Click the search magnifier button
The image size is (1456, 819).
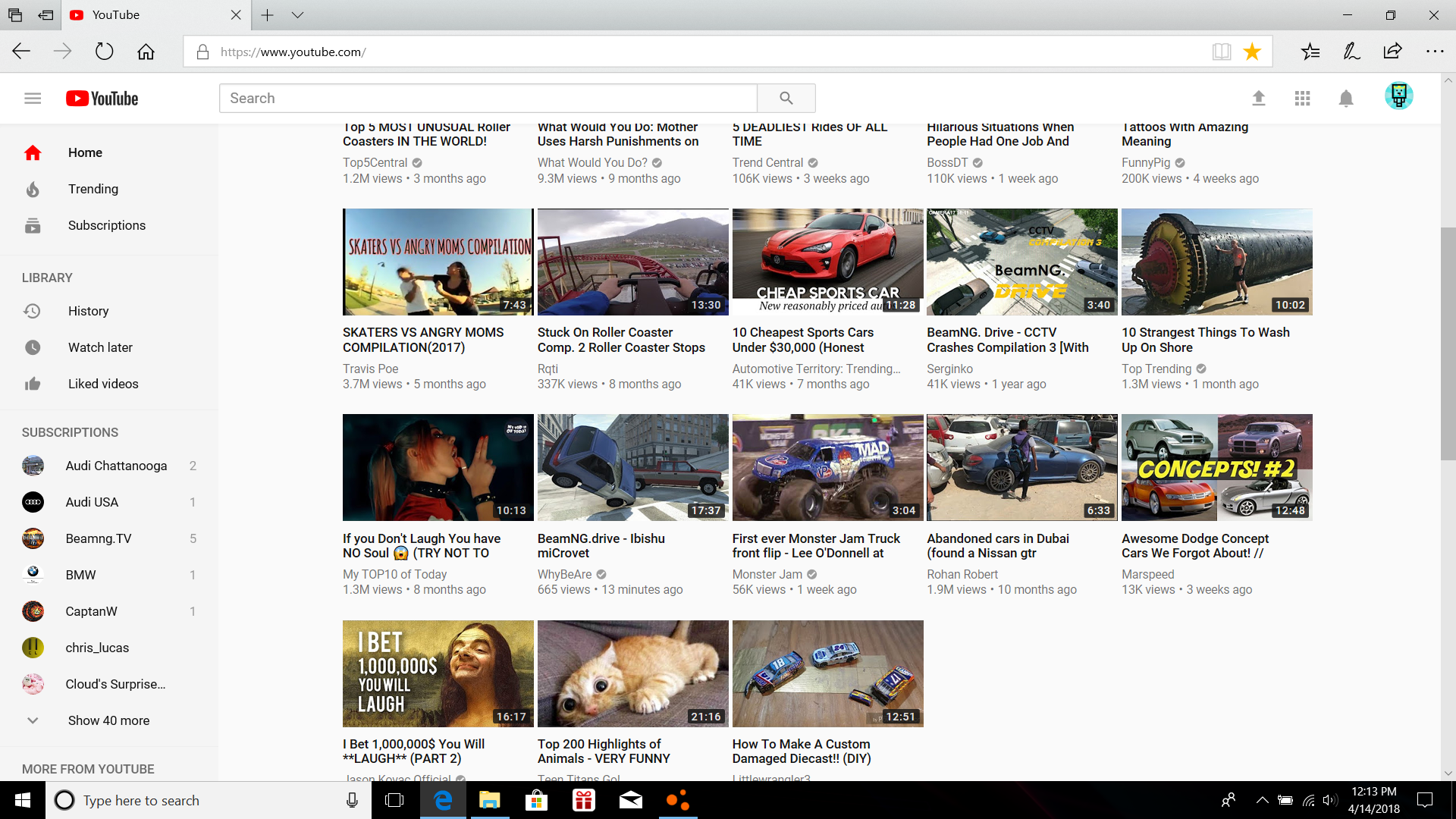coord(786,99)
